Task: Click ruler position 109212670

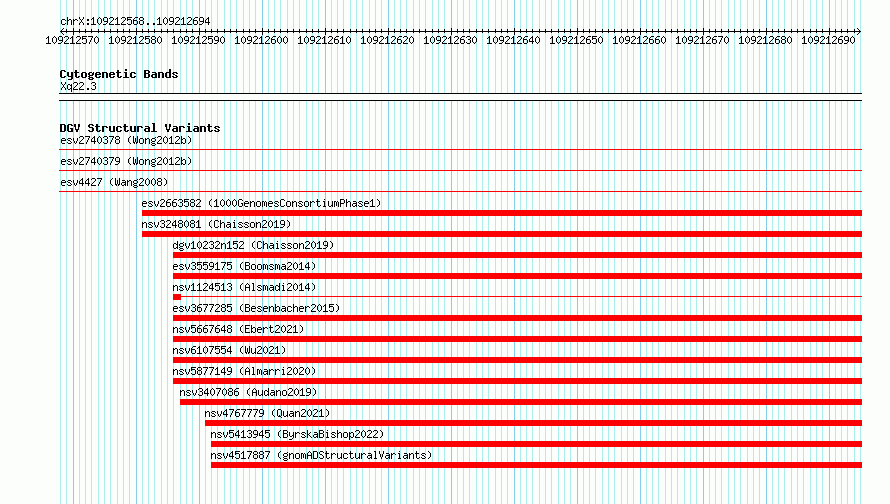Action: click(702, 40)
